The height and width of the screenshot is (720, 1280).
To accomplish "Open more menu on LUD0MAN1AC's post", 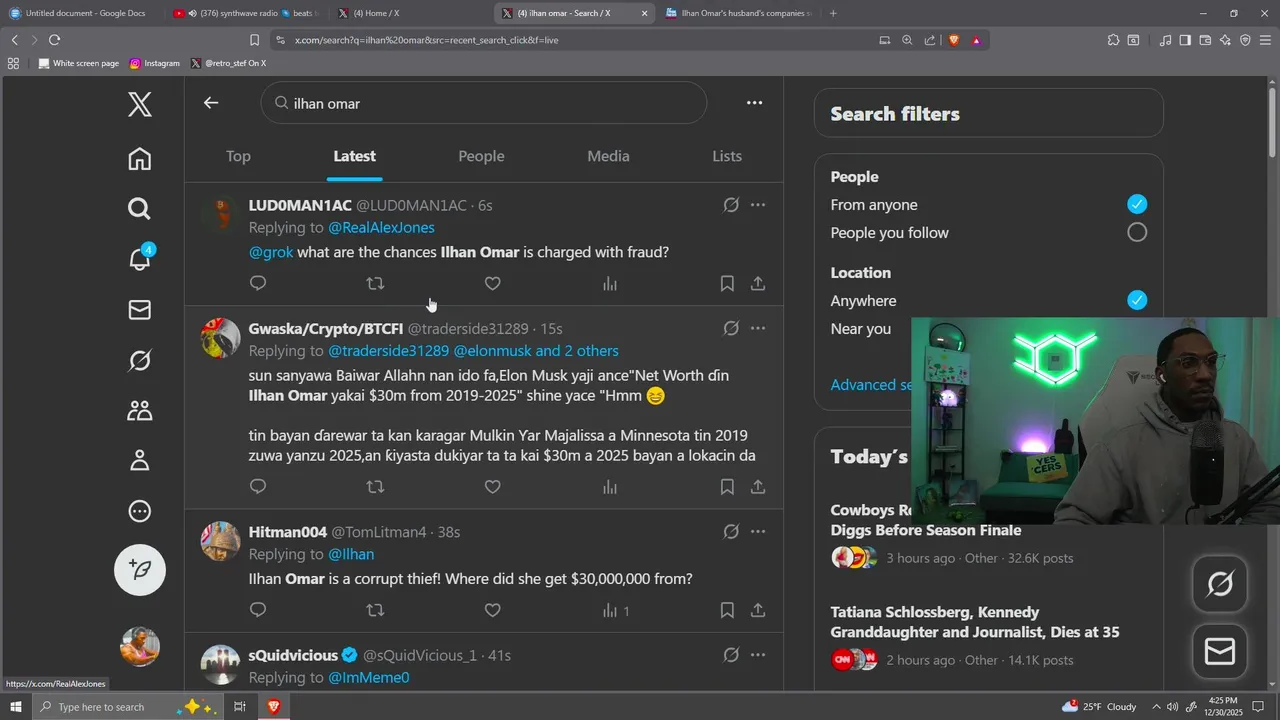I will tap(758, 205).
